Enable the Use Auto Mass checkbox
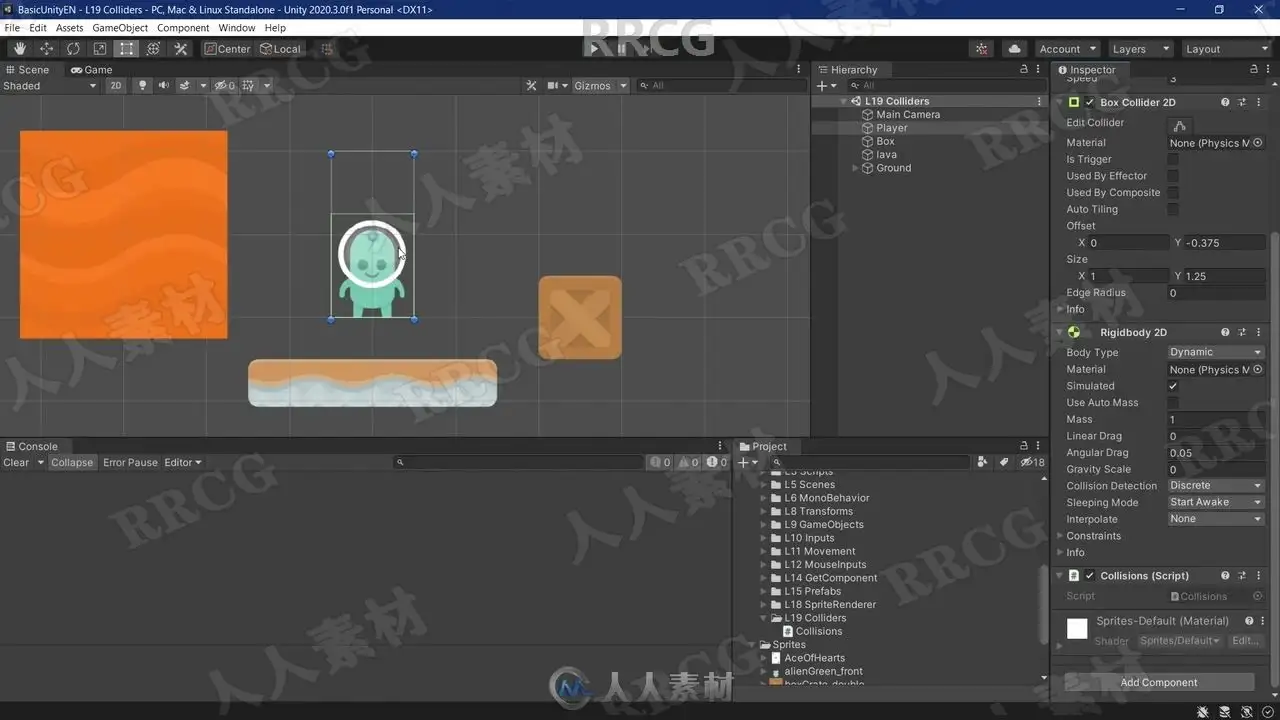Viewport: 1280px width, 720px height. click(1174, 402)
